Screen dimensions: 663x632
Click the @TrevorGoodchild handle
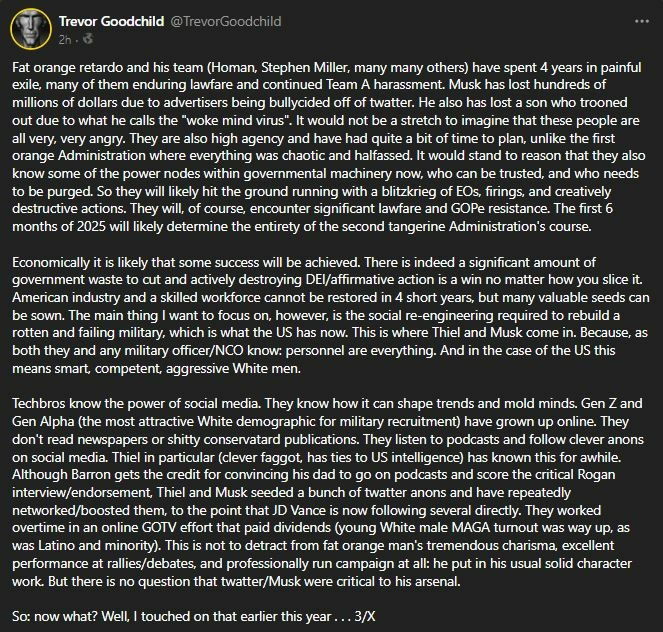coord(226,21)
